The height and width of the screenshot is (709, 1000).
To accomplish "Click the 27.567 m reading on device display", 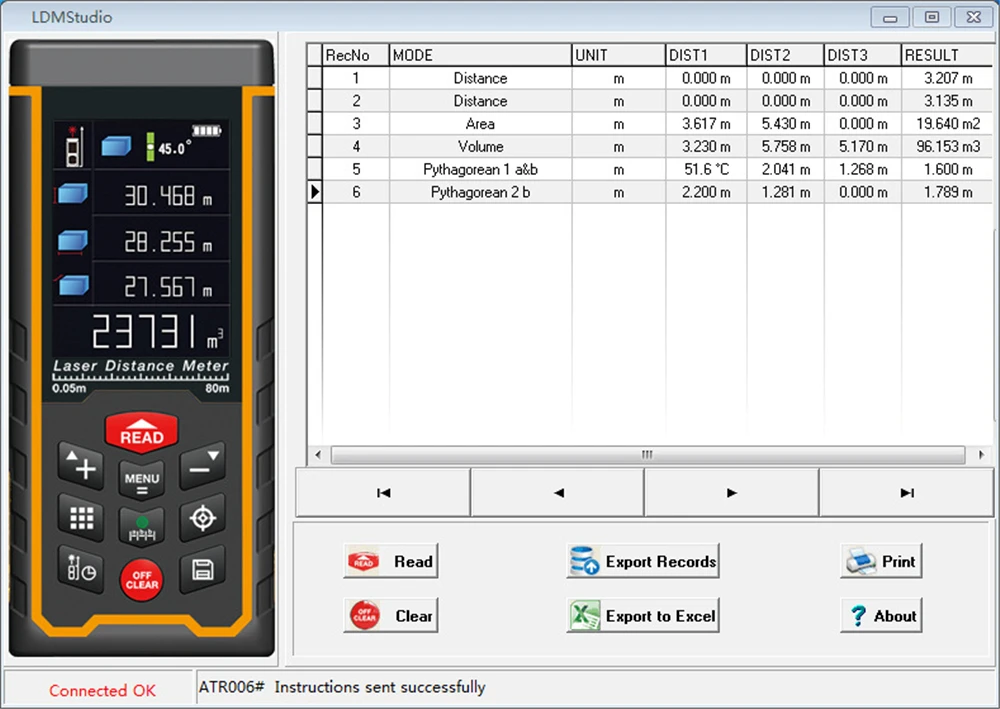I will [168, 287].
